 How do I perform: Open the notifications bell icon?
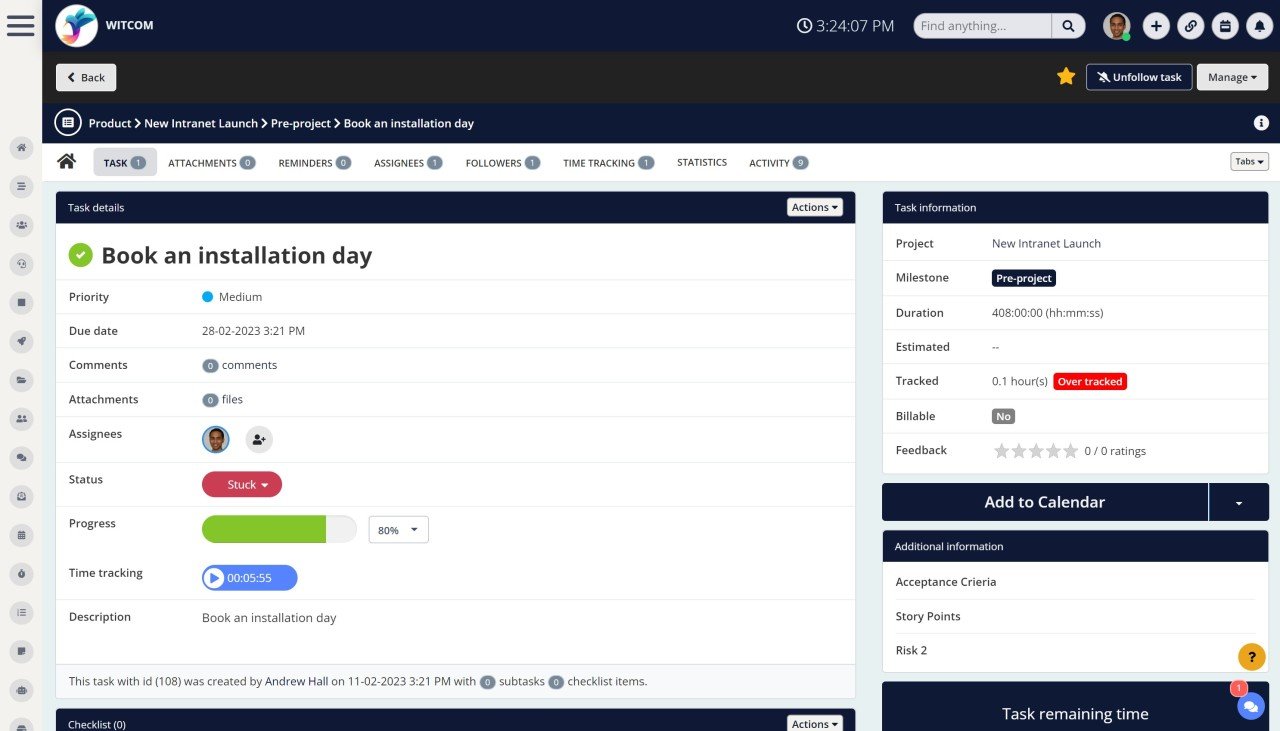[x=1258, y=26]
